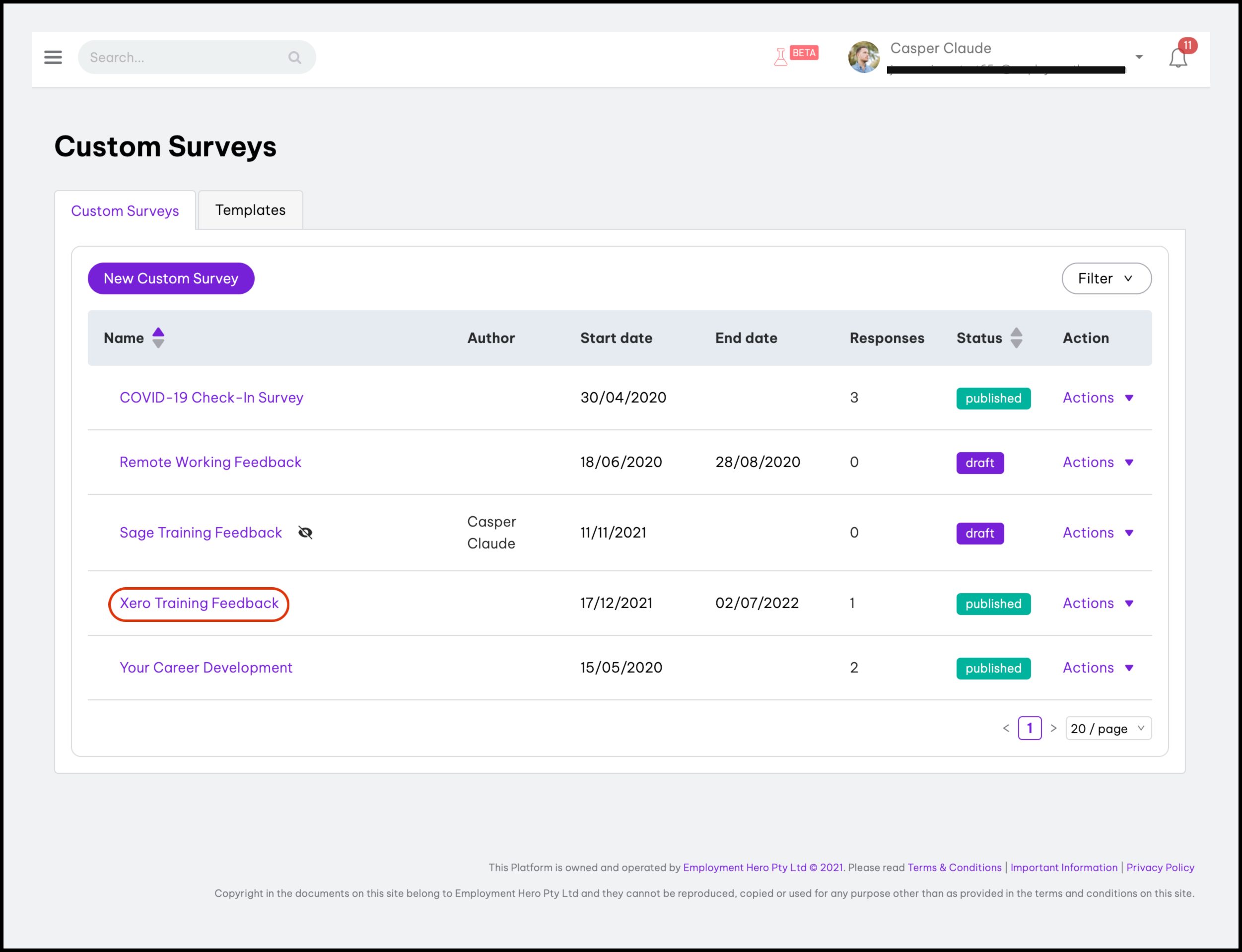Go to next page arrow
1242x952 pixels.
pyautogui.click(x=1053, y=728)
